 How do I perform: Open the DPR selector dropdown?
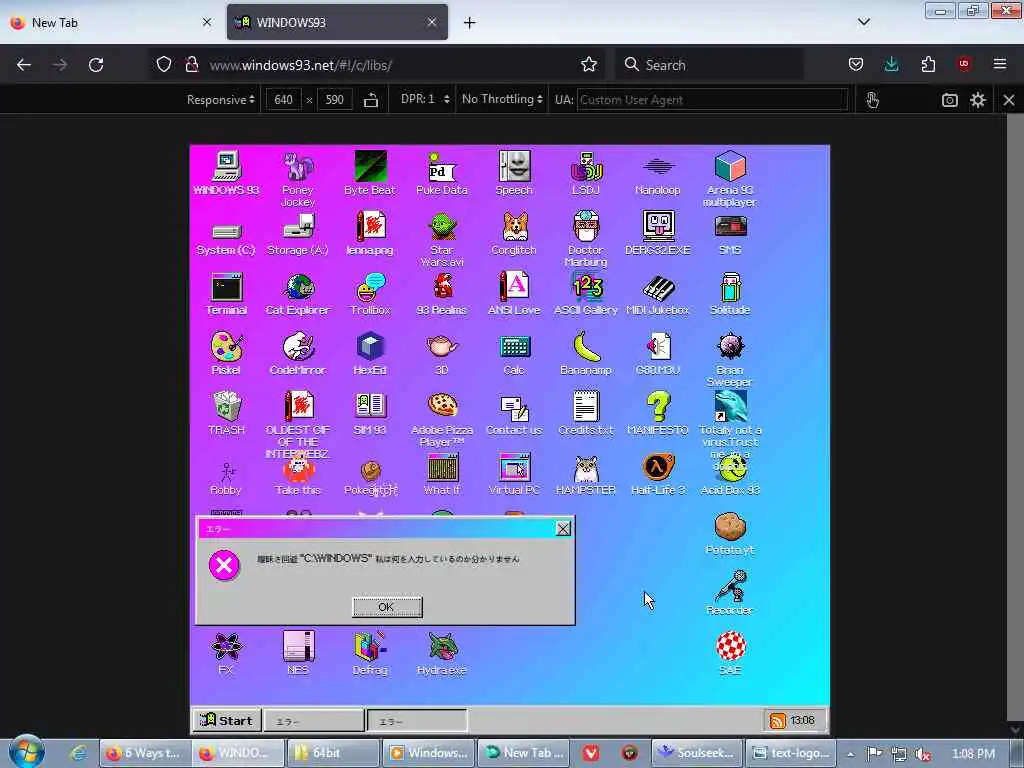pos(425,99)
